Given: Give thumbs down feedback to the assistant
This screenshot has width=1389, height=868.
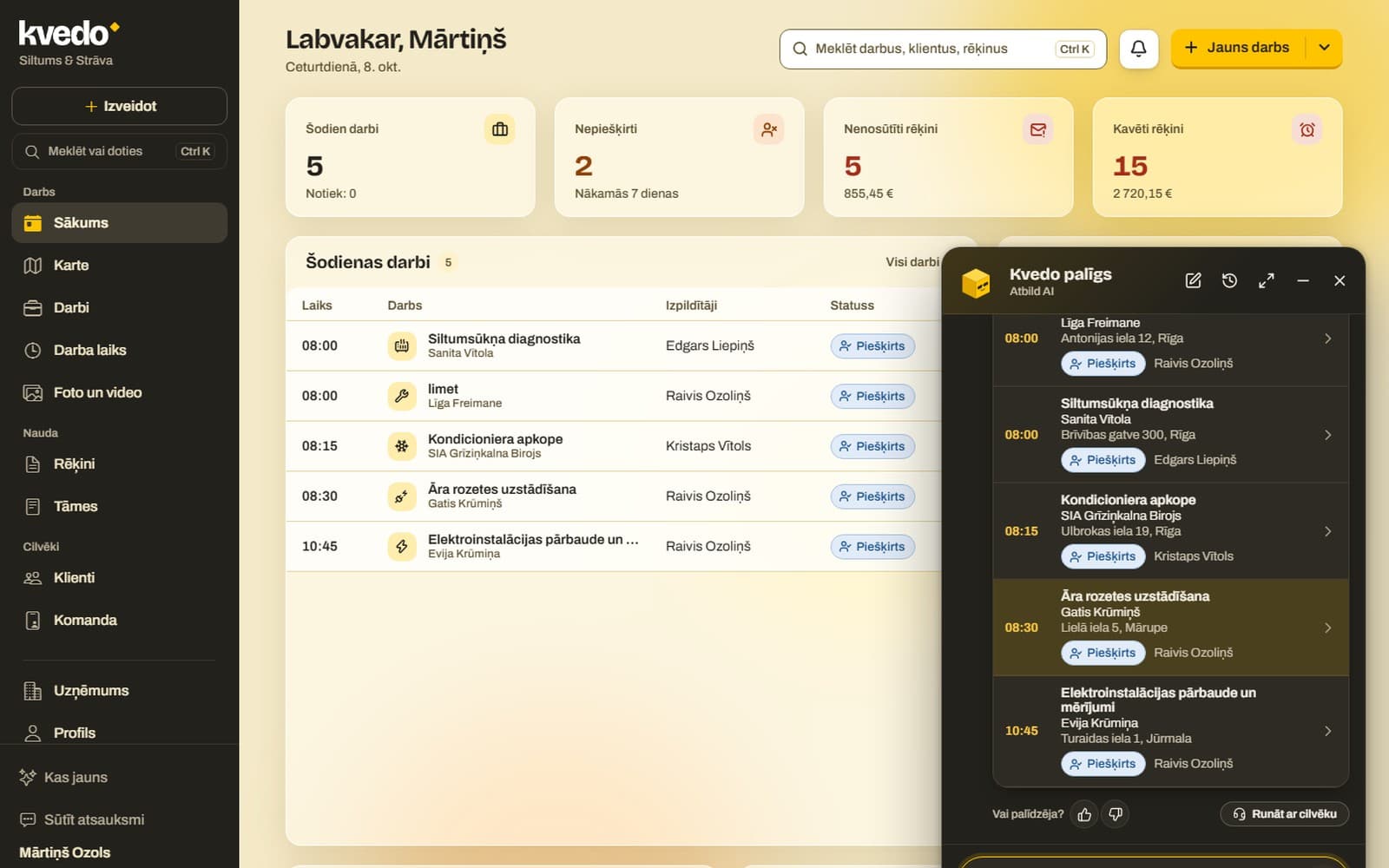Looking at the screenshot, I should pyautogui.click(x=1116, y=814).
